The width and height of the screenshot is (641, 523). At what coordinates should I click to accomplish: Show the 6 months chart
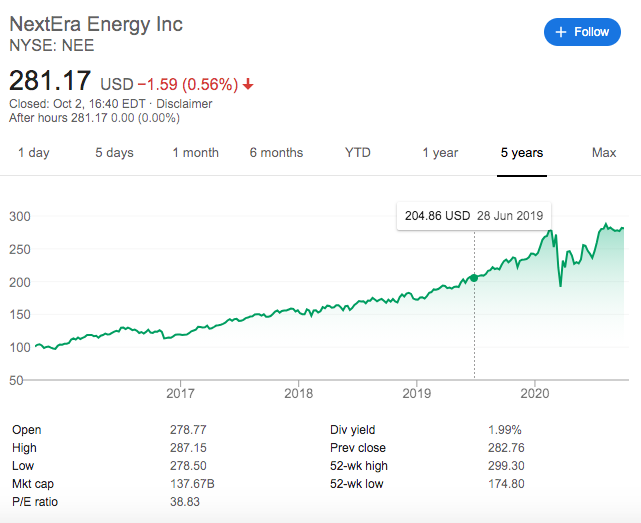[x=276, y=153]
